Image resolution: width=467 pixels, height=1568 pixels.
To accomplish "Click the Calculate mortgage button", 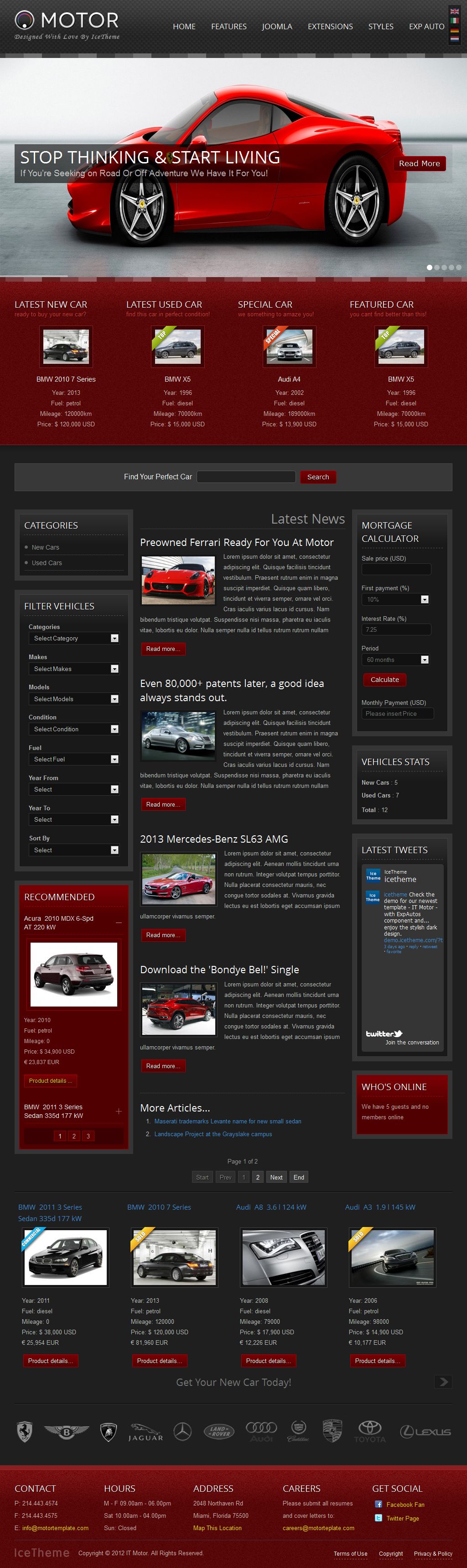I will 385,680.
